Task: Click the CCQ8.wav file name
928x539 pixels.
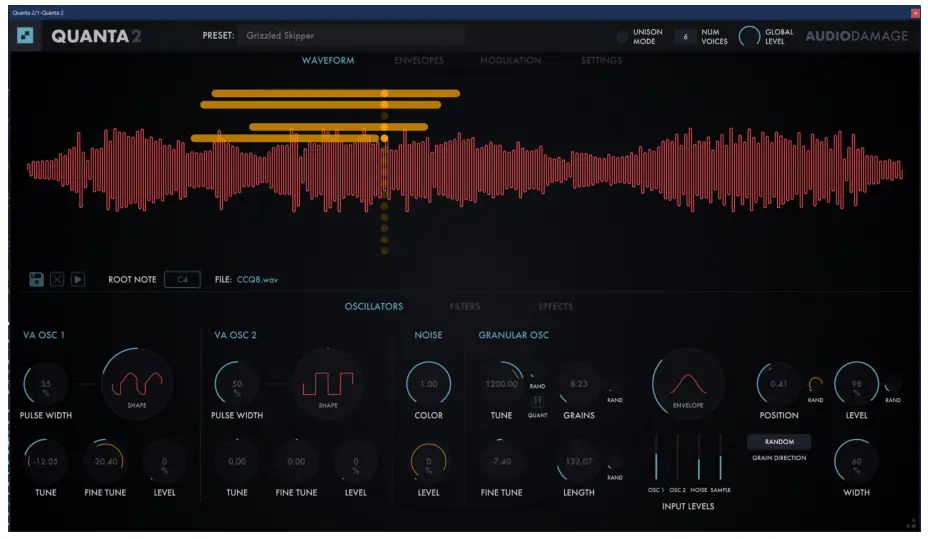Action: tap(257, 280)
